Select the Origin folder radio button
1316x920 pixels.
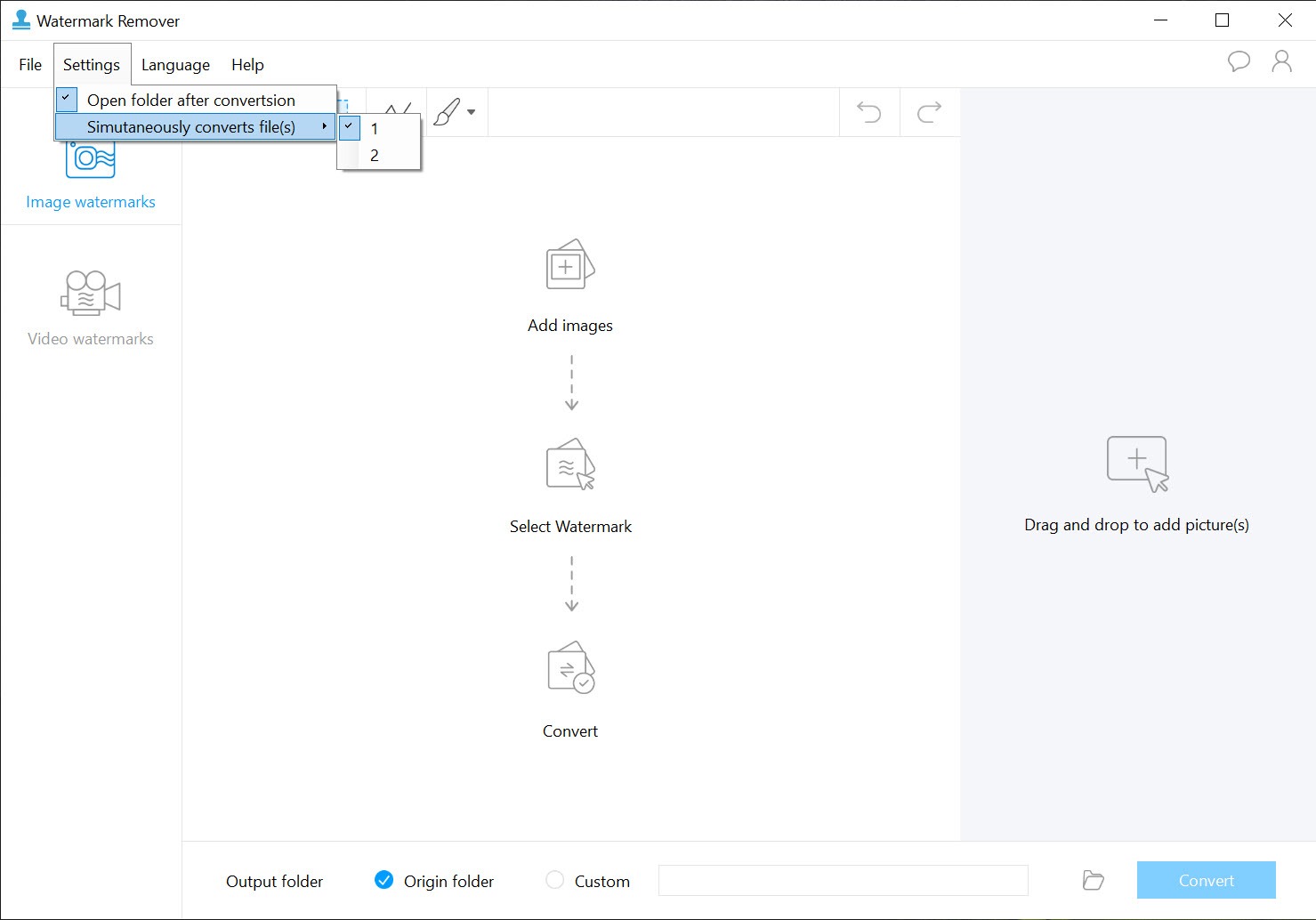click(x=384, y=880)
